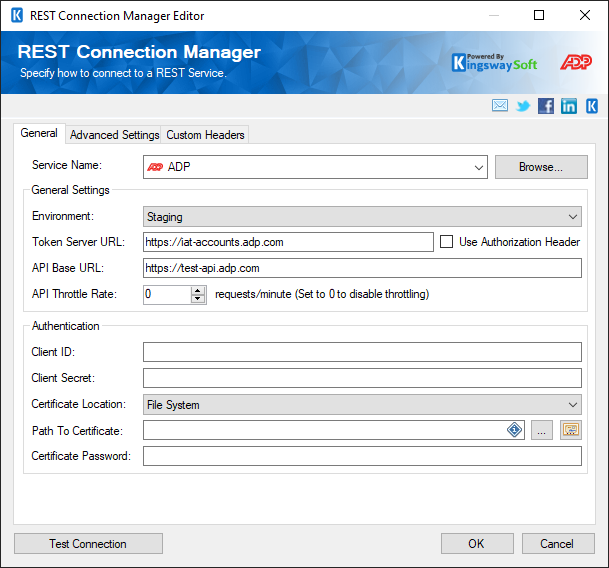Click the blue variable icon in Path To Certificate
This screenshot has height=568, width=609.
[514, 430]
